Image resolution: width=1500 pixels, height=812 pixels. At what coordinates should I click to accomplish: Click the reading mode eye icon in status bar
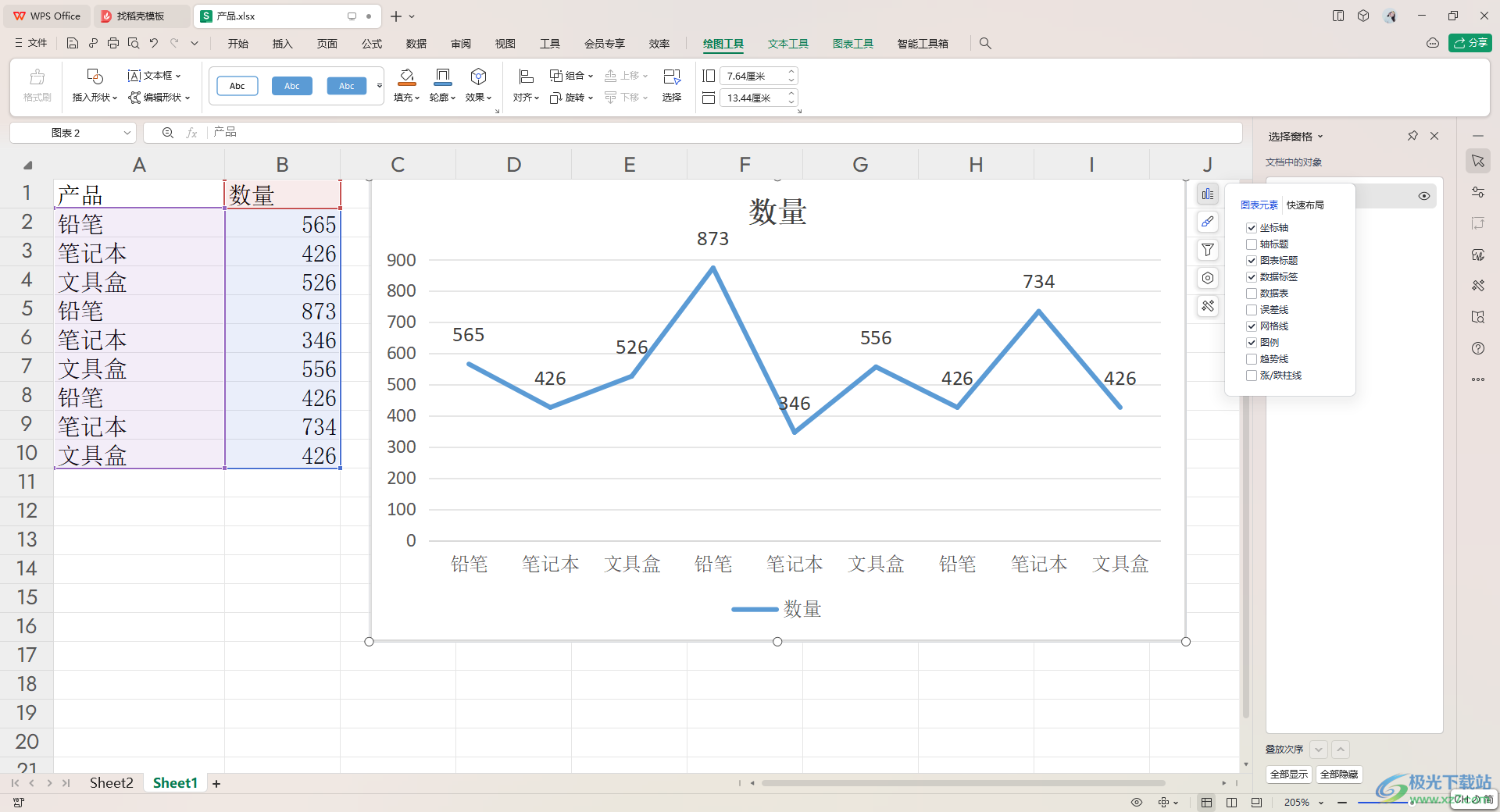pyautogui.click(x=1137, y=802)
